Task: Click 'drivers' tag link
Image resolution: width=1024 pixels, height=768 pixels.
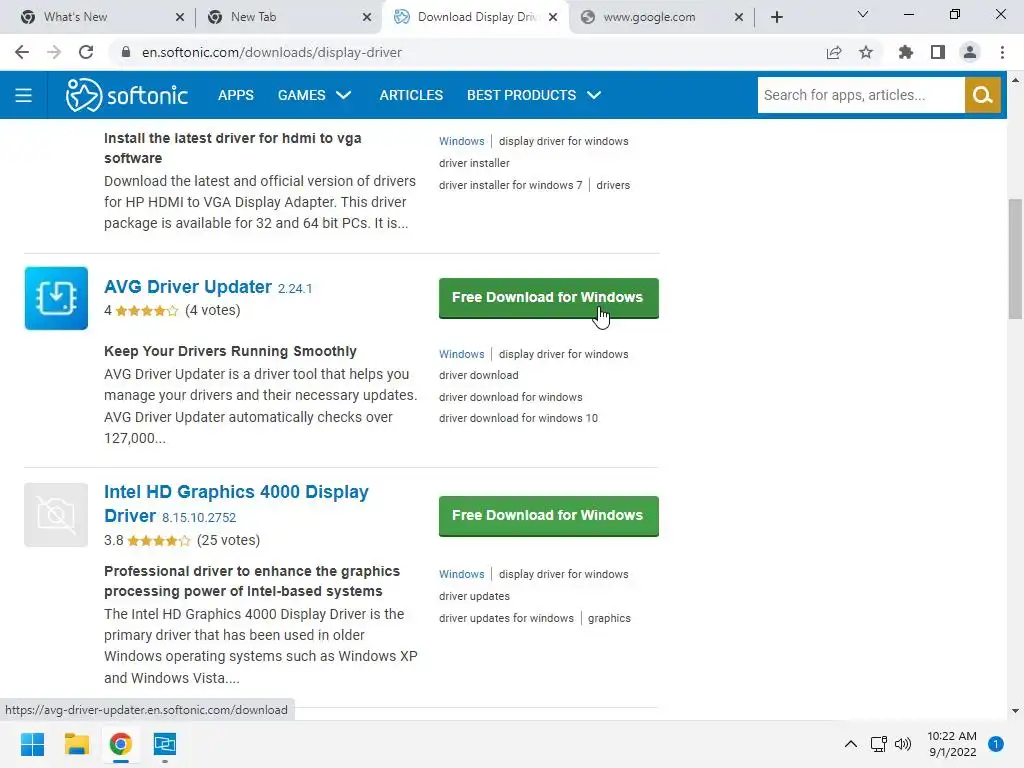Action: tap(613, 185)
